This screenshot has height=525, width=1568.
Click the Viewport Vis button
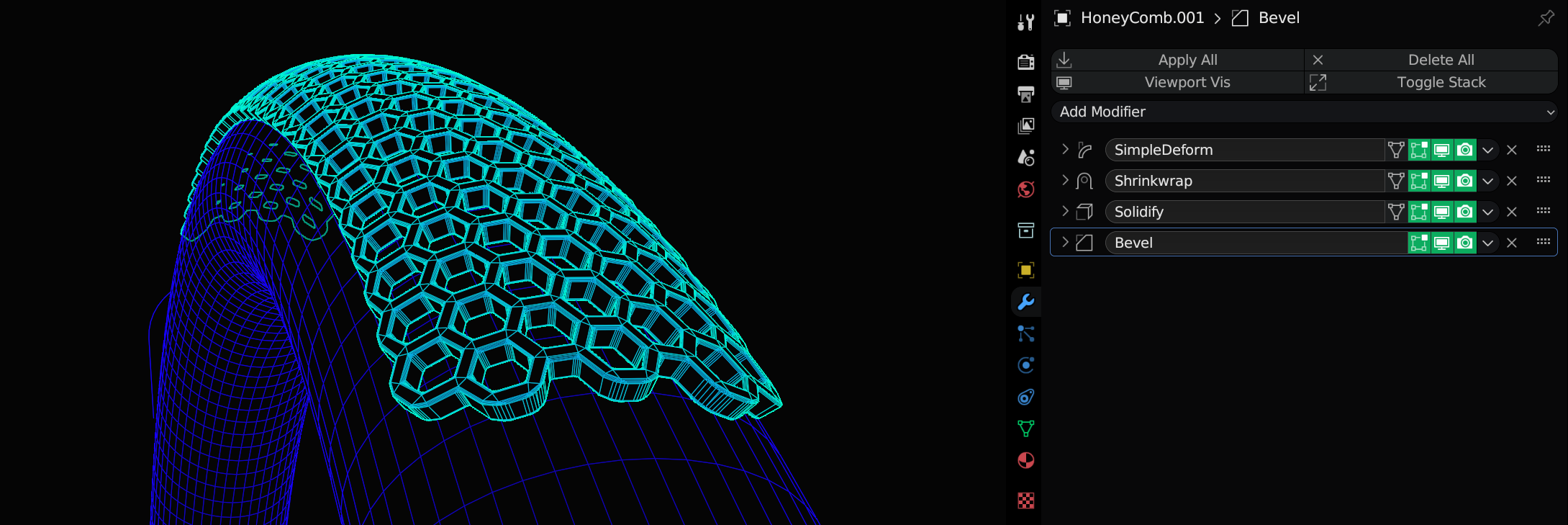click(1178, 82)
